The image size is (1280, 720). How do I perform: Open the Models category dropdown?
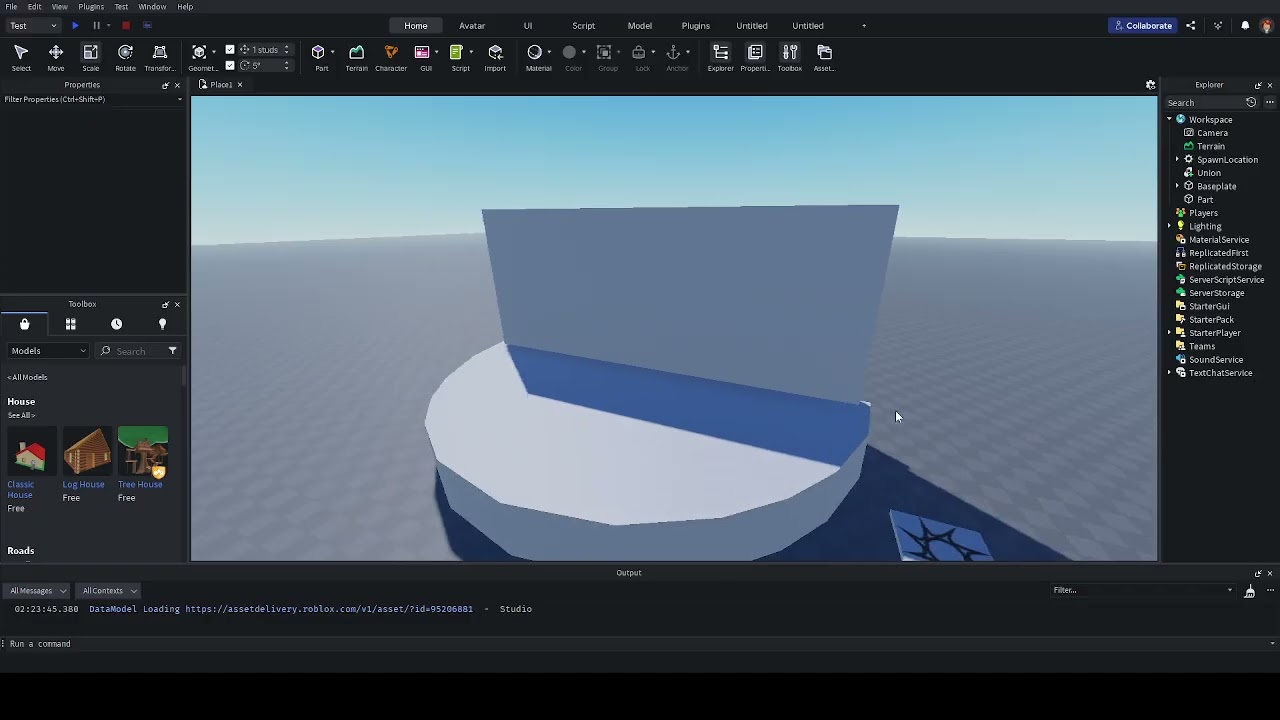48,351
